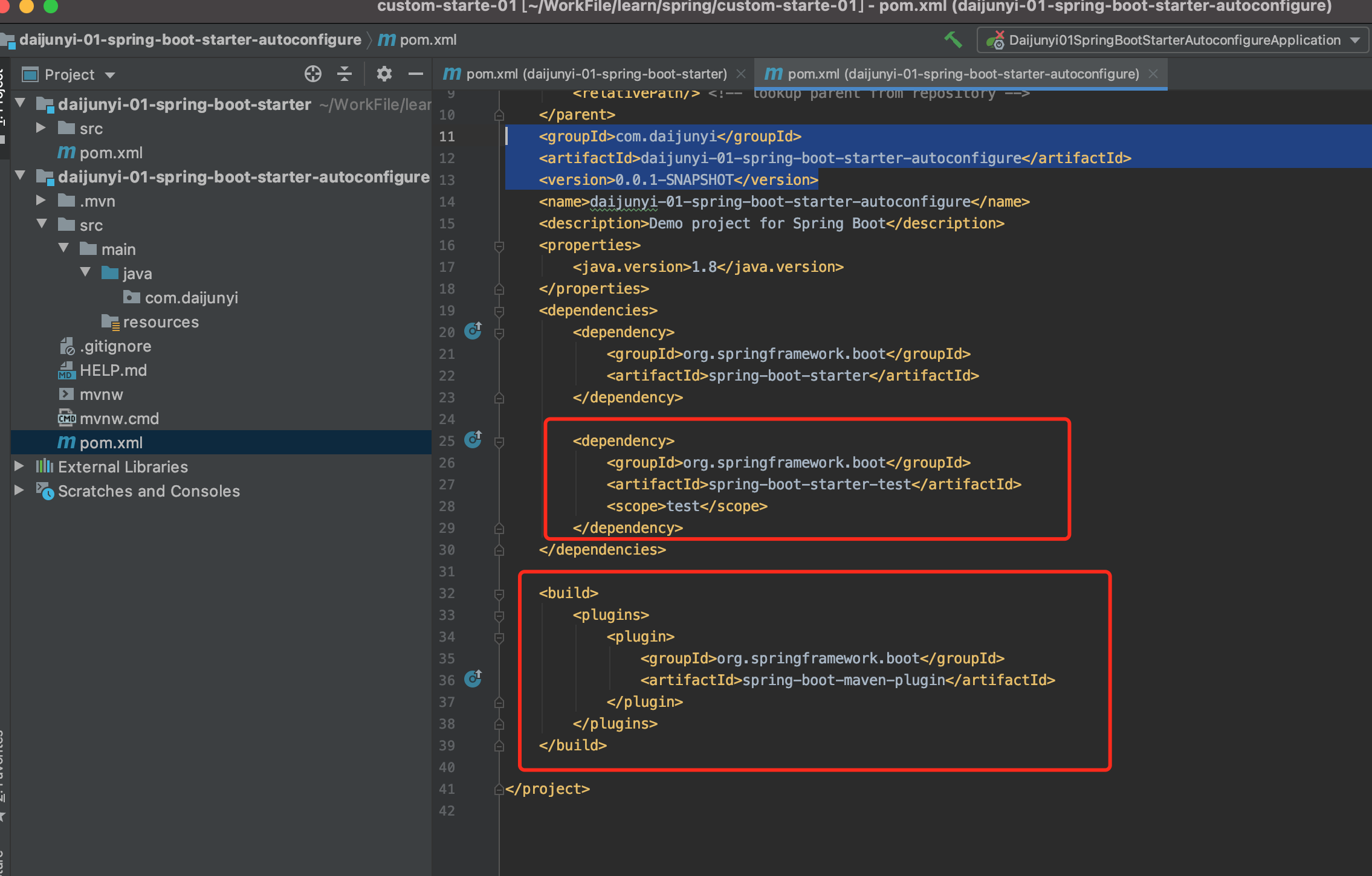Click line number 24 in gutter
Image resolution: width=1372 pixels, height=876 pixels.
(x=447, y=419)
